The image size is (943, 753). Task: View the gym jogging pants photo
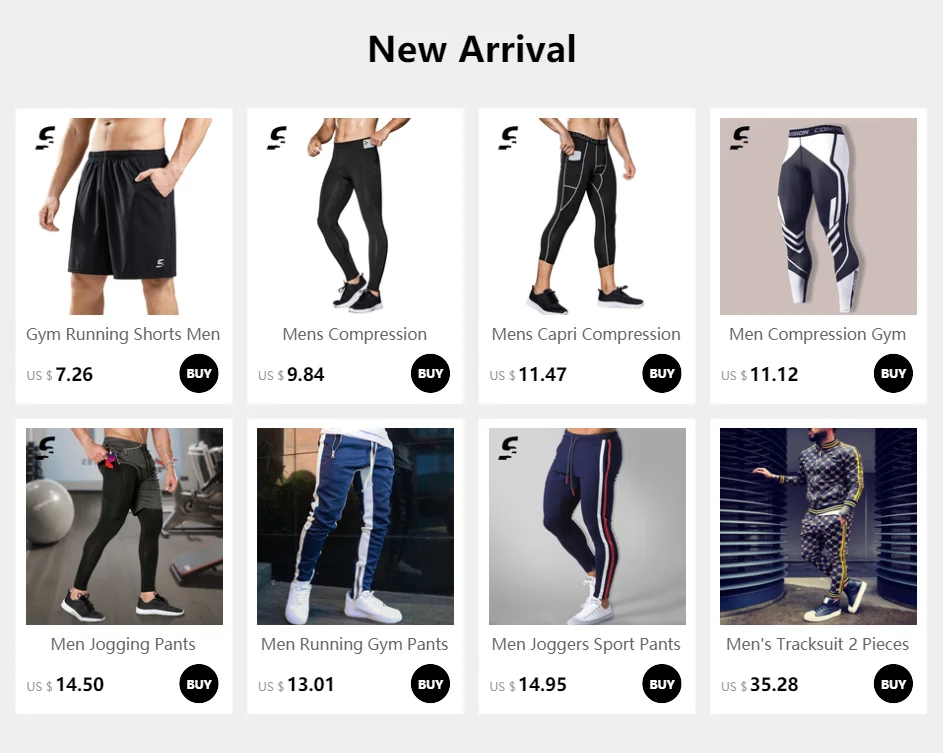pyautogui.click(x=124, y=526)
